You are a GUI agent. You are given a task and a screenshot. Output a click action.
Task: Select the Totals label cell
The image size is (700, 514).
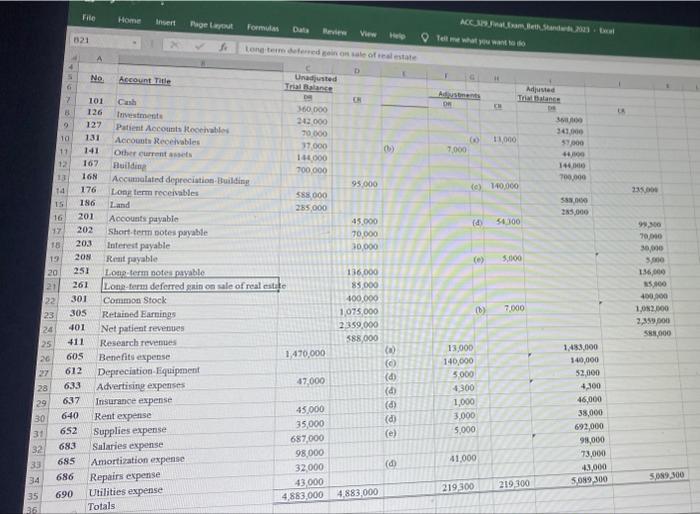click(x=101, y=506)
